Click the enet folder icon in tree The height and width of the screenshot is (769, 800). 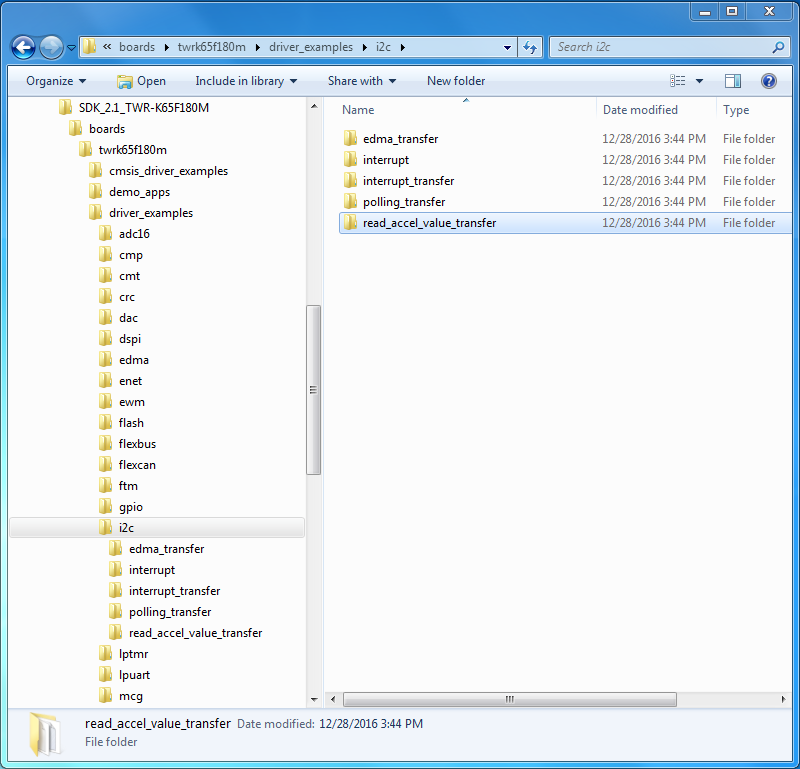(x=106, y=381)
